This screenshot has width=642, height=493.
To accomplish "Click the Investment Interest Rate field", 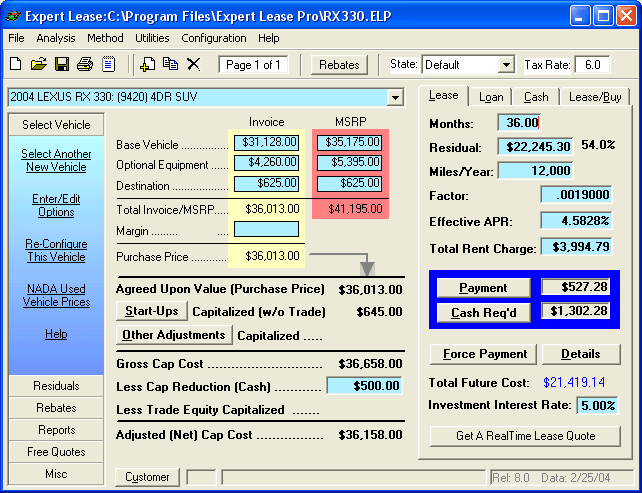I will (597, 406).
